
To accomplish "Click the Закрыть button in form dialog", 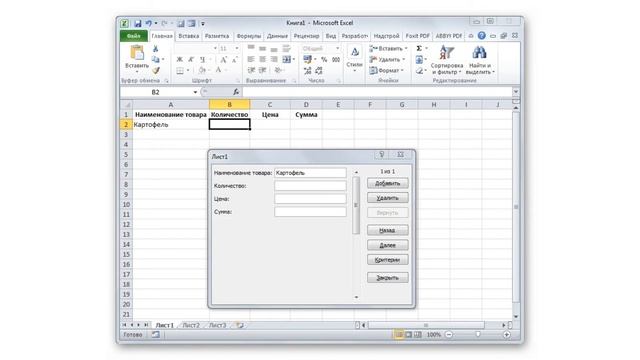I will pos(387,278).
